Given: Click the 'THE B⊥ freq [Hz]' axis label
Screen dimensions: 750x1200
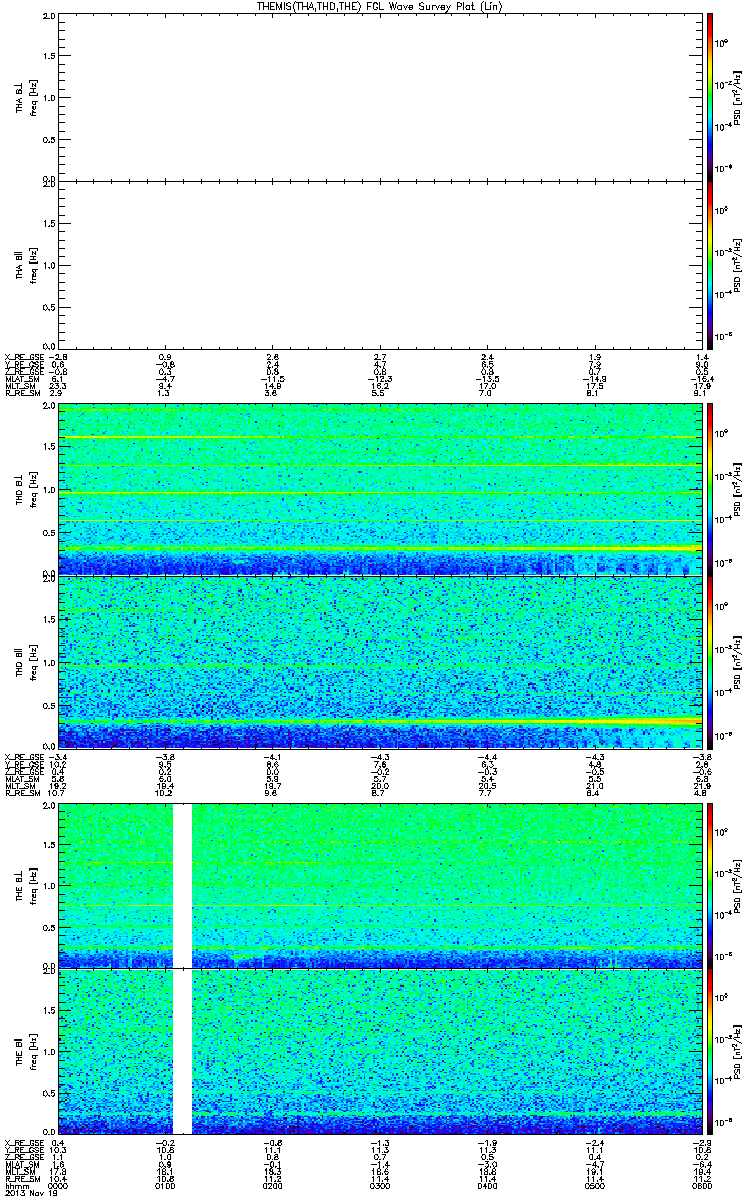Looking at the screenshot, I should [25, 886].
